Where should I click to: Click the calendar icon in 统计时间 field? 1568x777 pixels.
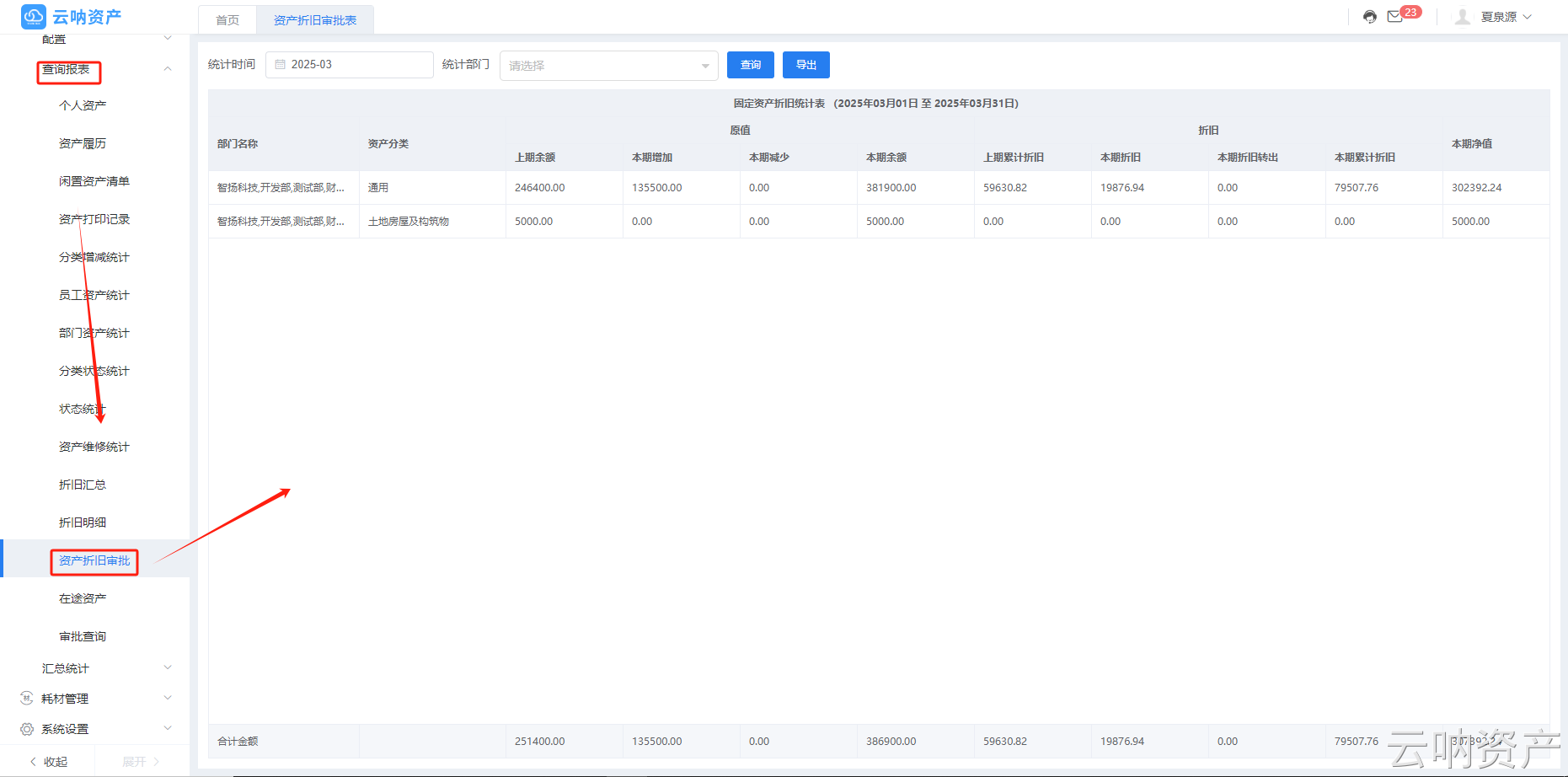281,65
